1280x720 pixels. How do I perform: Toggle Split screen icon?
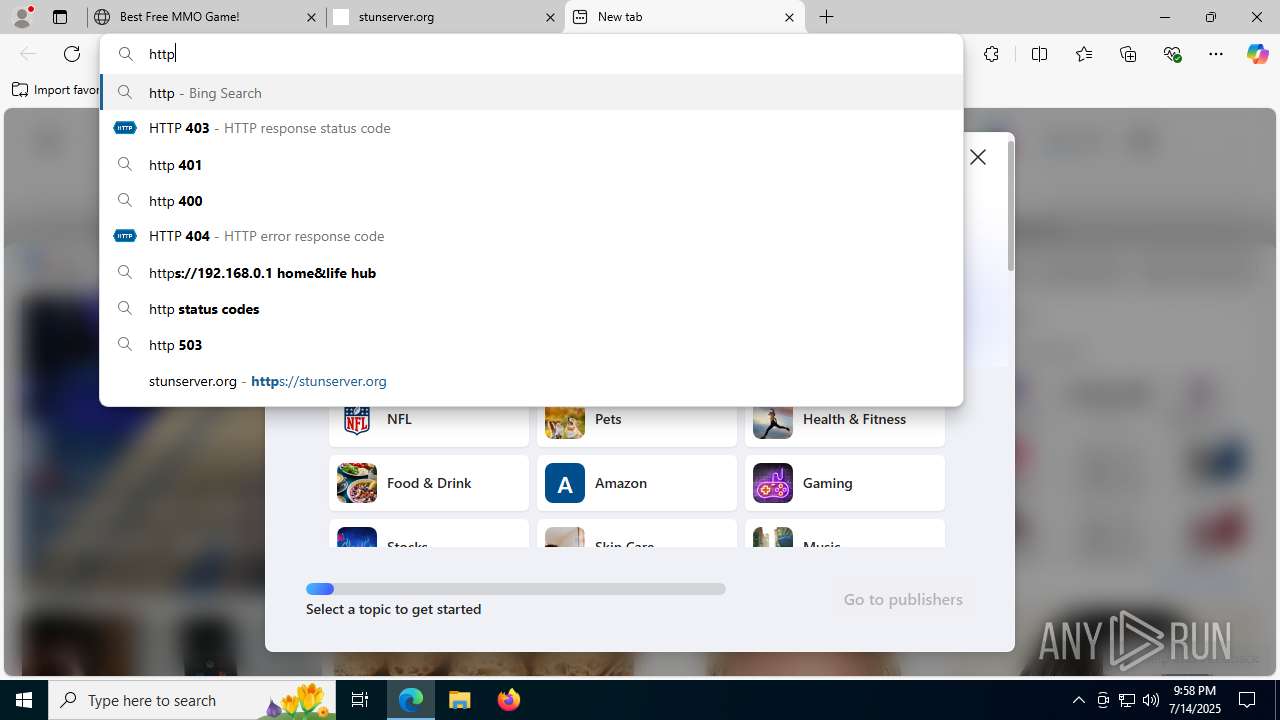[x=1039, y=54]
